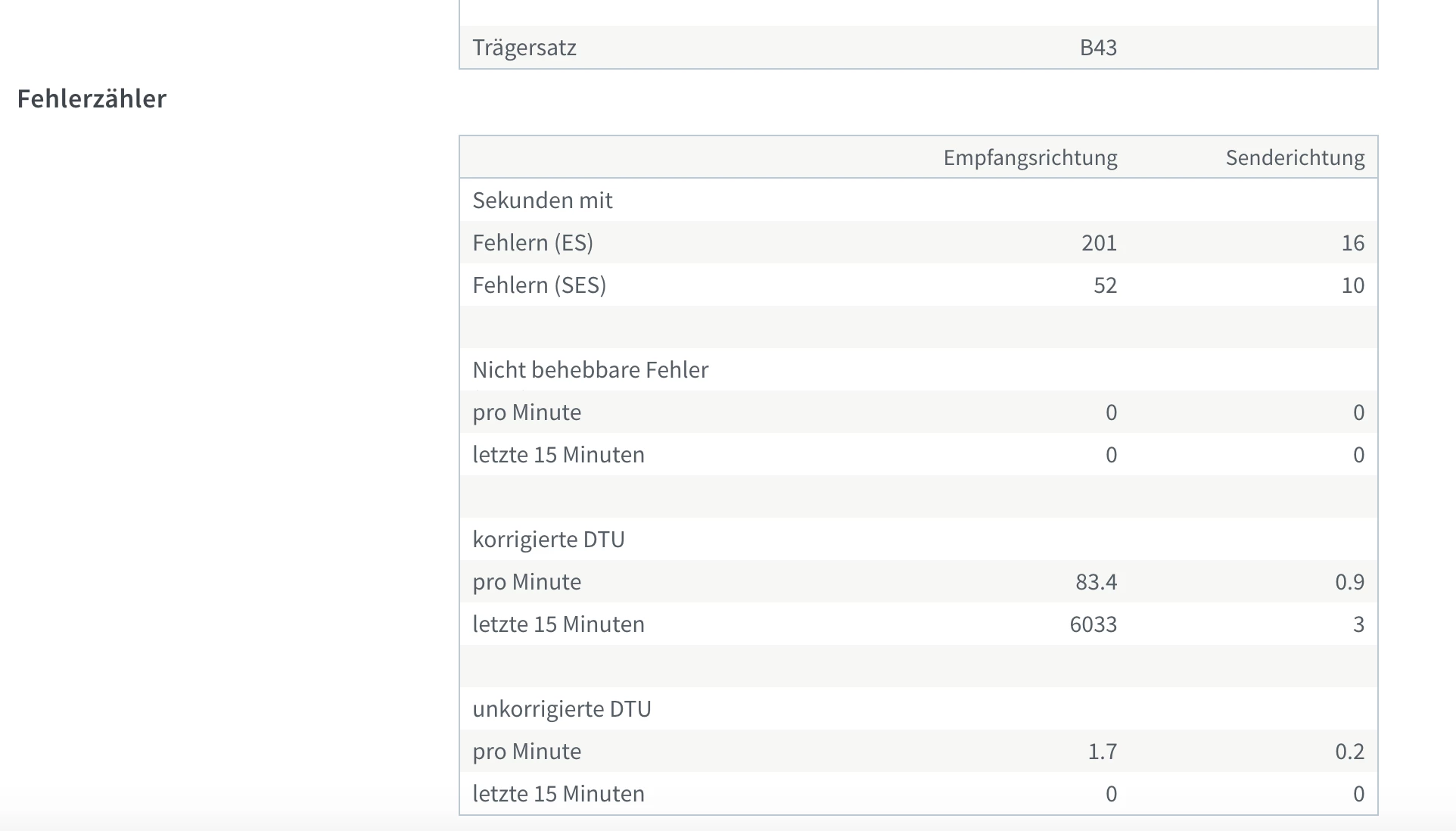The image size is (1456, 831).
Task: Select the corrected DTU value 6033
Action: [x=1093, y=624]
